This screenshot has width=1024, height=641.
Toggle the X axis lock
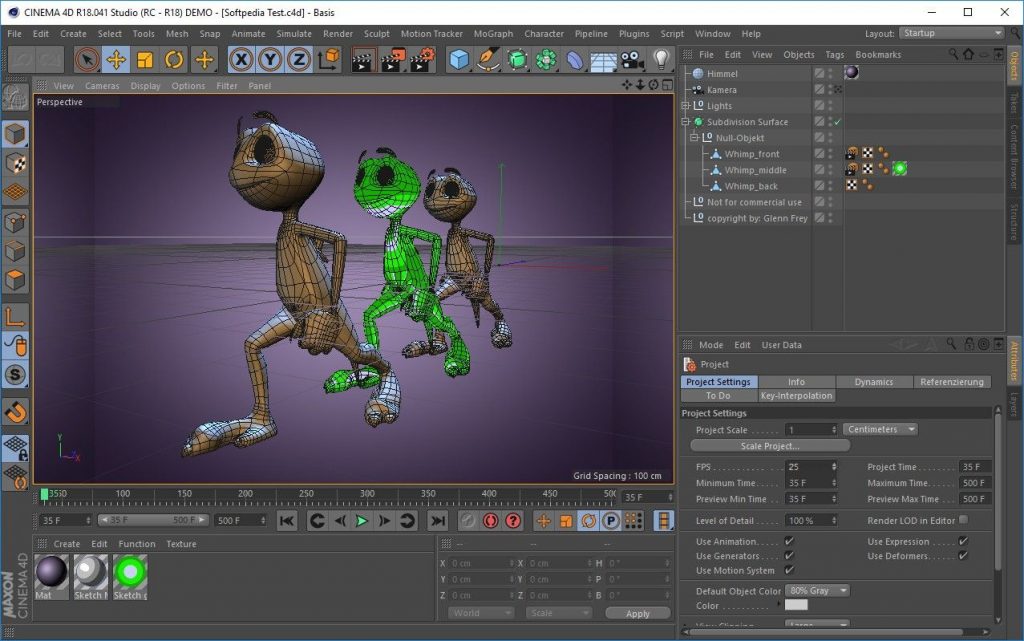tap(241, 60)
